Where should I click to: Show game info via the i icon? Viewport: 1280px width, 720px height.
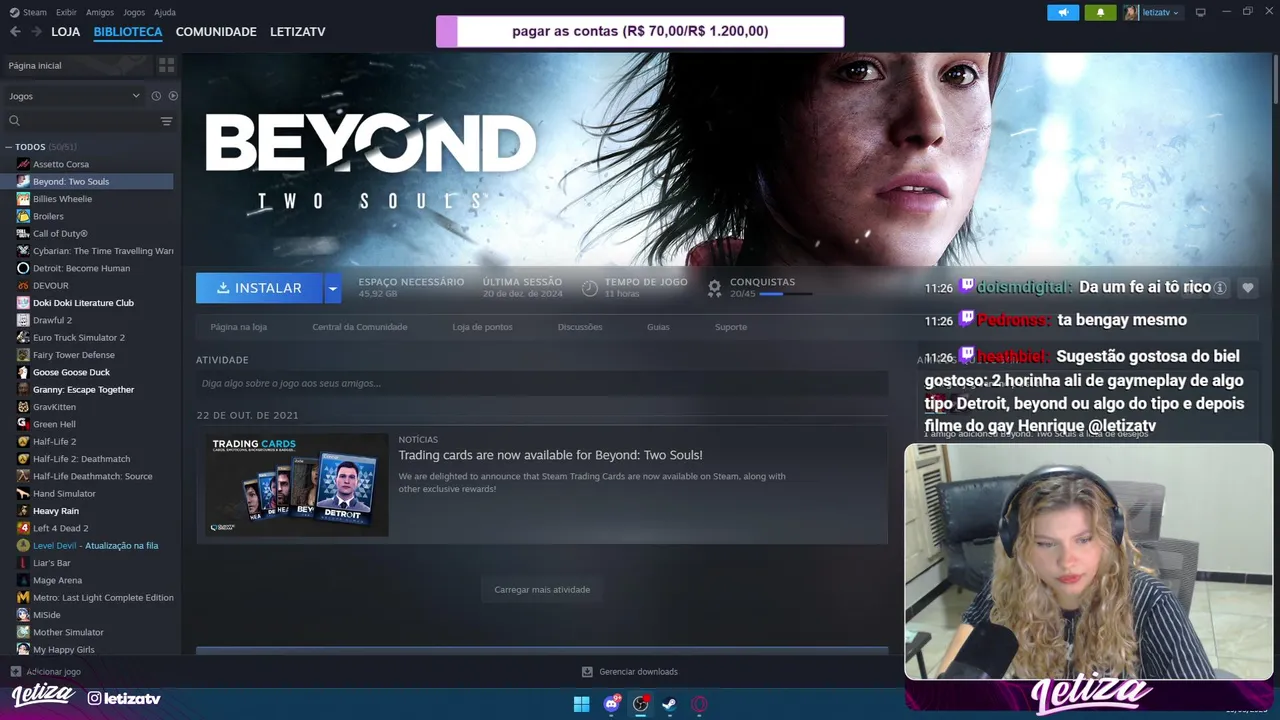pos(1219,288)
